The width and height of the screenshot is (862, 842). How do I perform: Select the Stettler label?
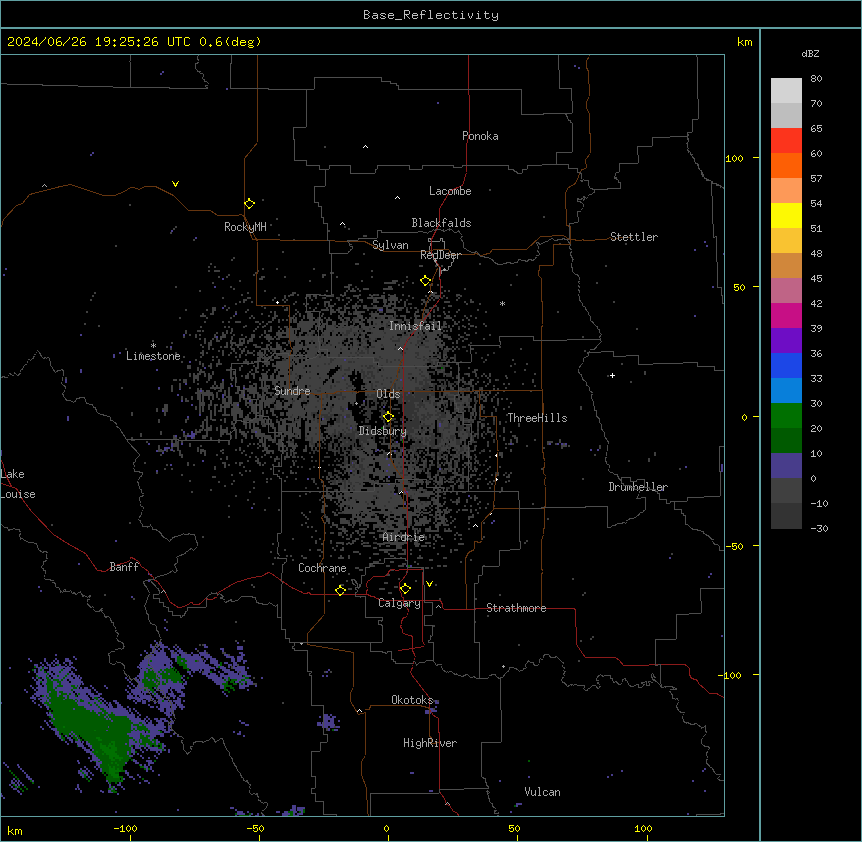click(634, 237)
